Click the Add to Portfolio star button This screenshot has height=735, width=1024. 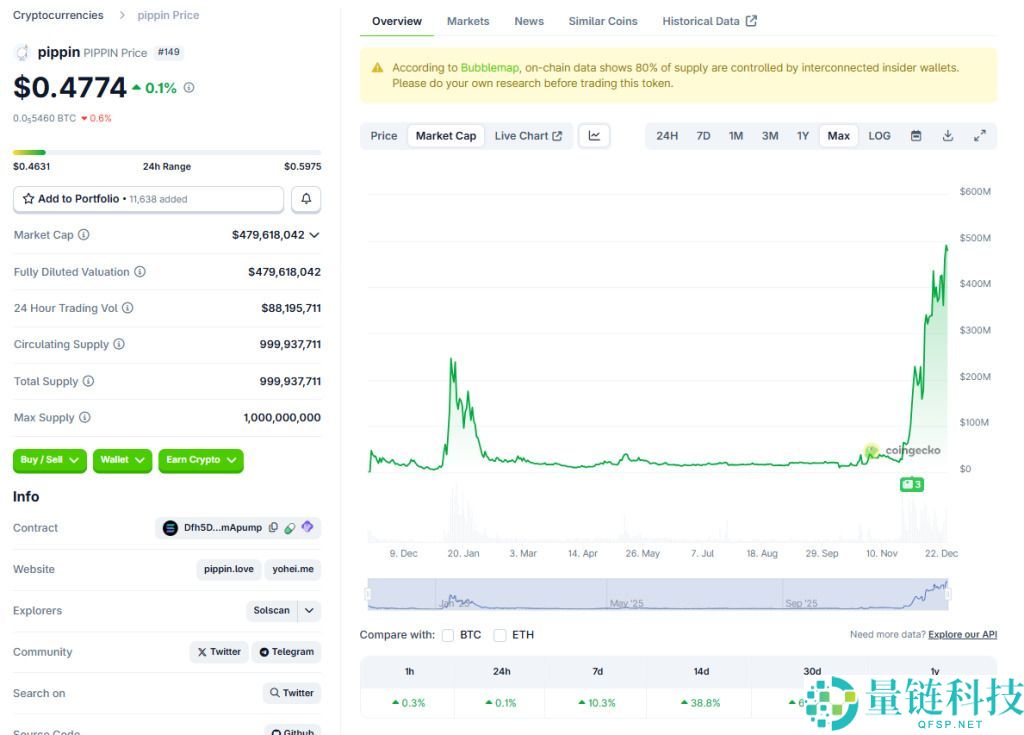click(148, 199)
